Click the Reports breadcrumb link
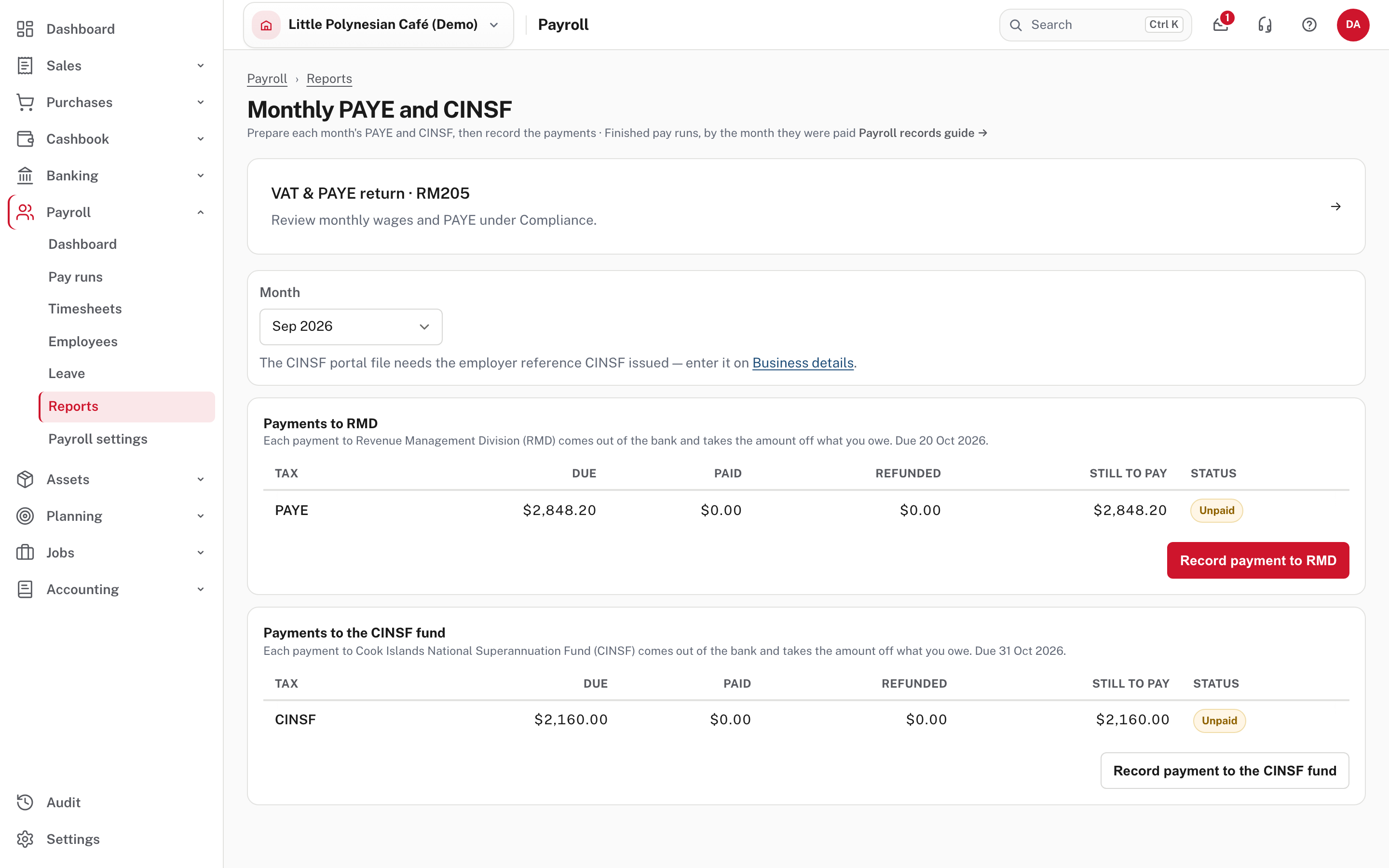This screenshot has width=1389, height=868. (329, 79)
